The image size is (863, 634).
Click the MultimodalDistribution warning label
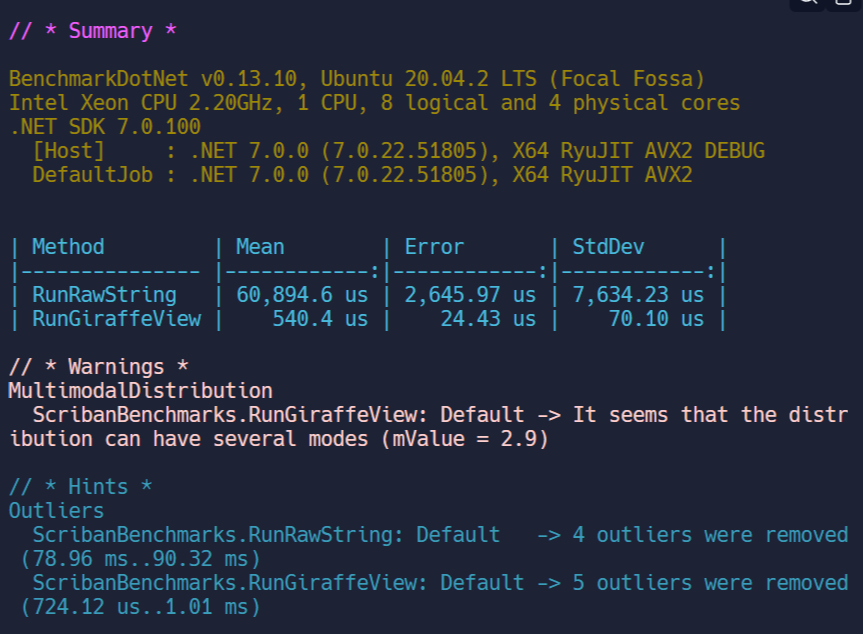140,391
